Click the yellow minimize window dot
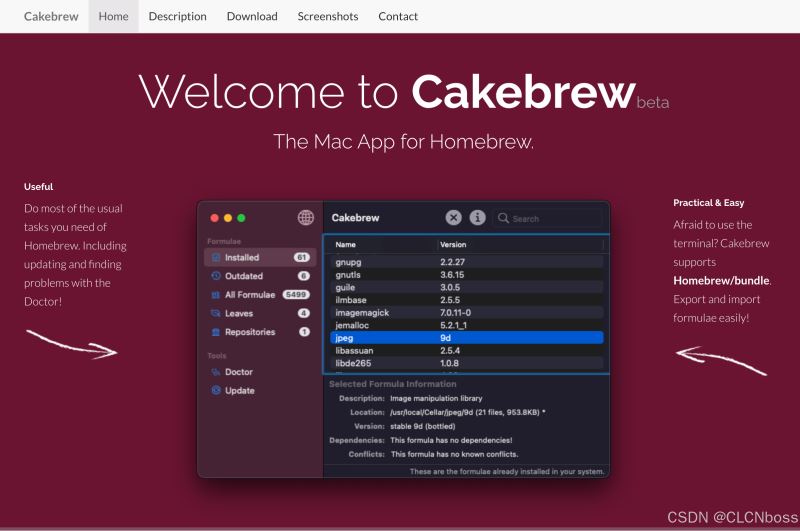Viewport: 800px width, 531px height. [x=228, y=218]
